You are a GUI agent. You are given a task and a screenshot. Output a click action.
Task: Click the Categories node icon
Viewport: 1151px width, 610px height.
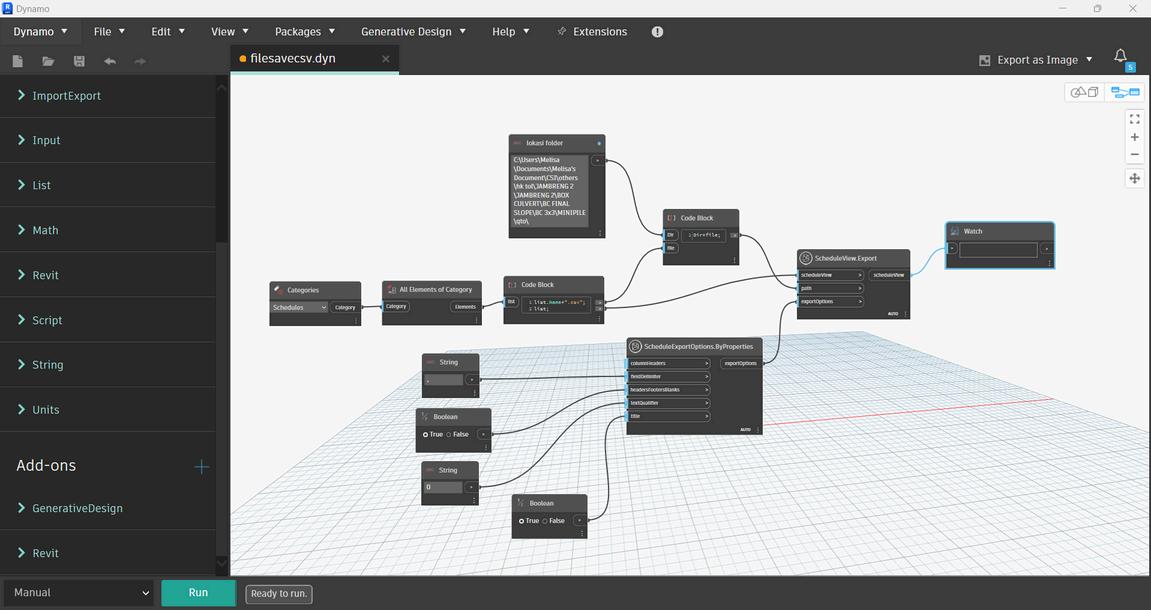click(x=279, y=290)
